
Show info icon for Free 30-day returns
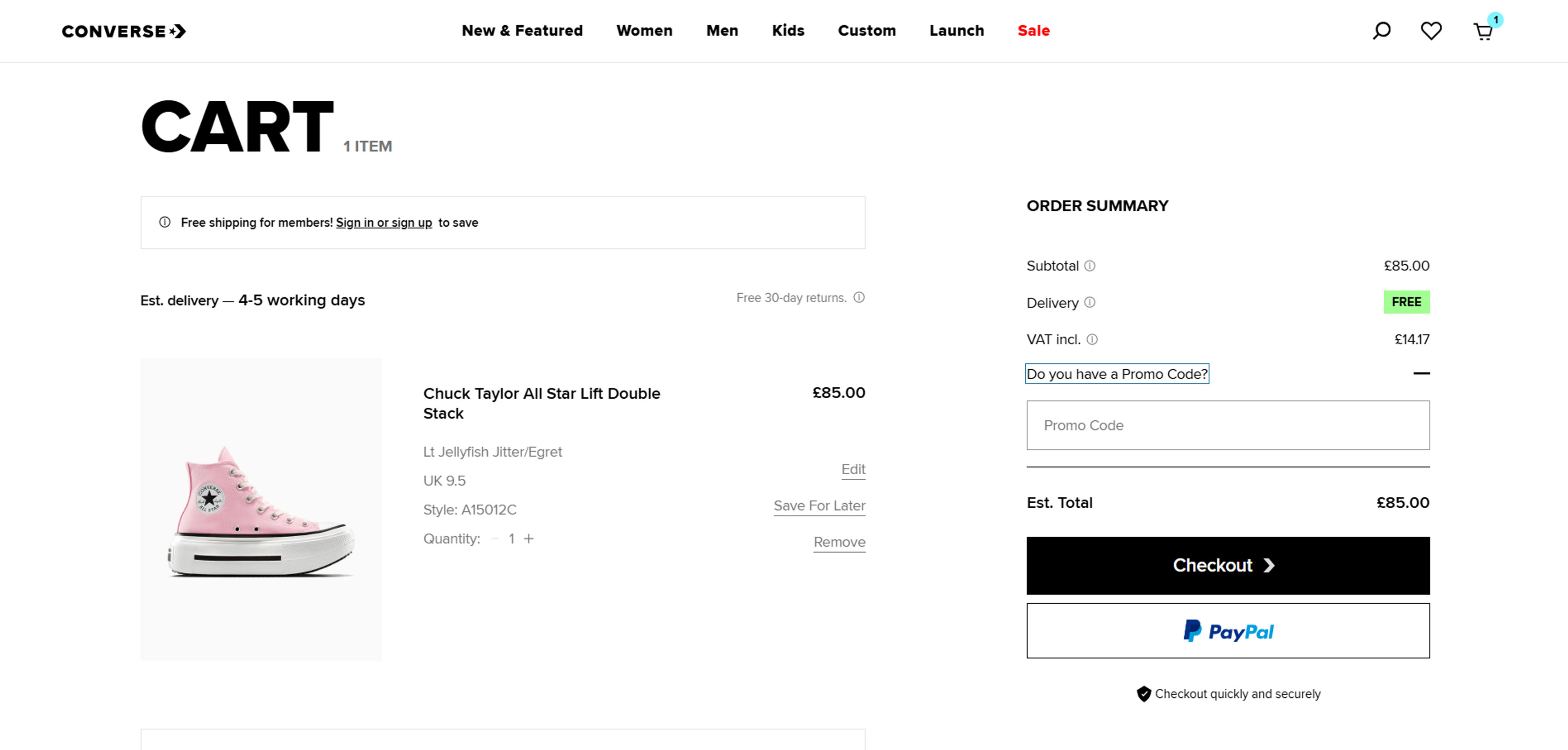[x=859, y=298]
